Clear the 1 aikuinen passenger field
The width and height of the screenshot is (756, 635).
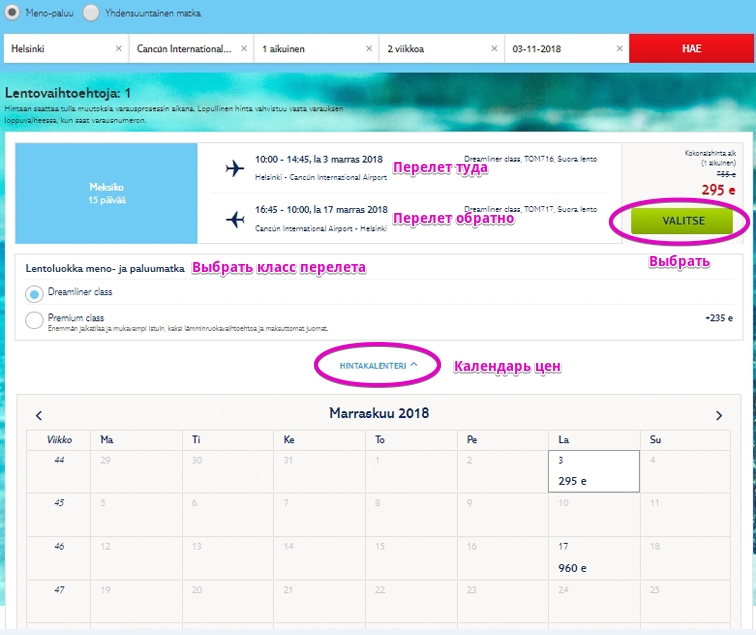pos(368,48)
